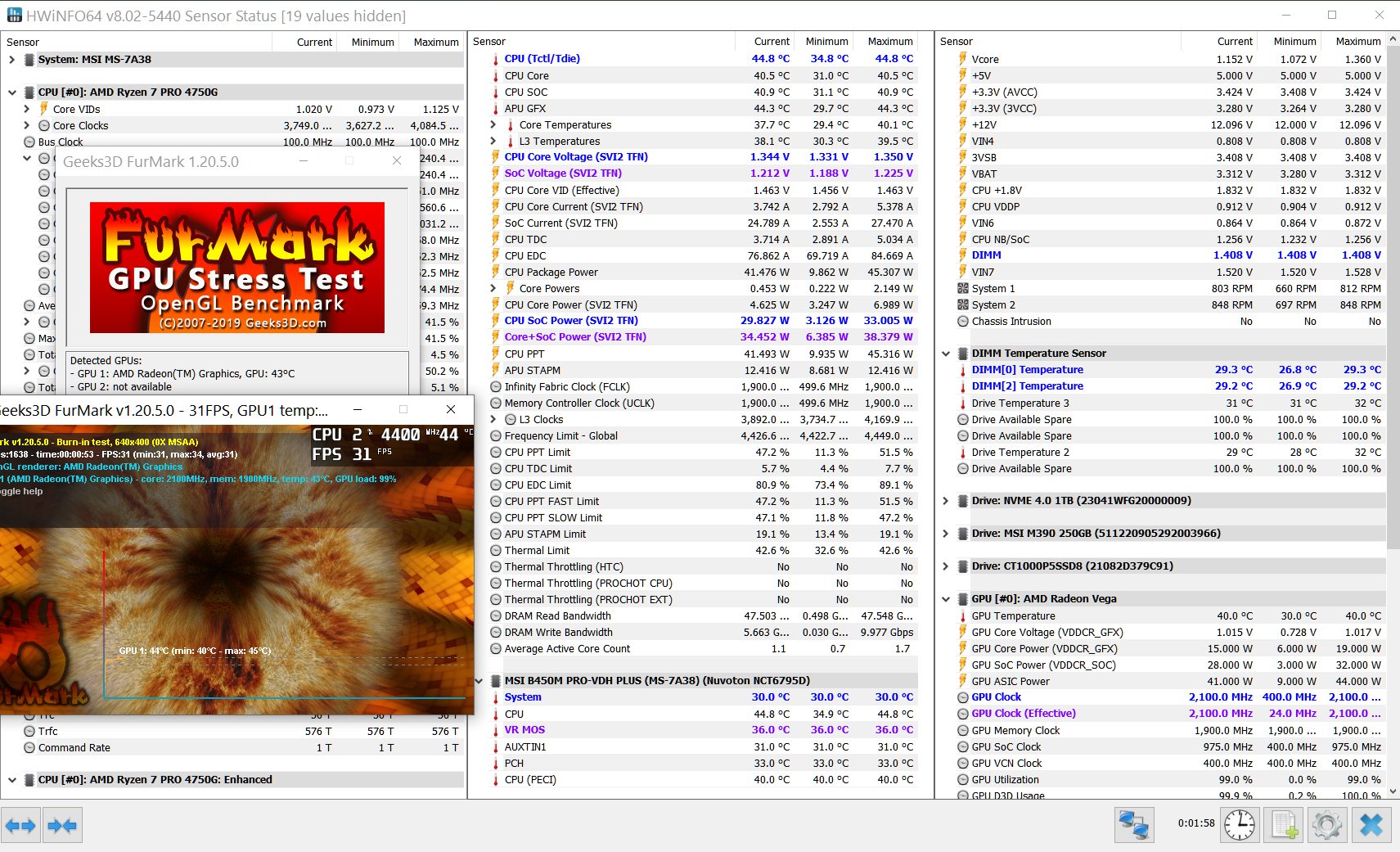The height and width of the screenshot is (852, 1400).
Task: Click the FurMark GPU Stress Test banner image
Action: 237,268
